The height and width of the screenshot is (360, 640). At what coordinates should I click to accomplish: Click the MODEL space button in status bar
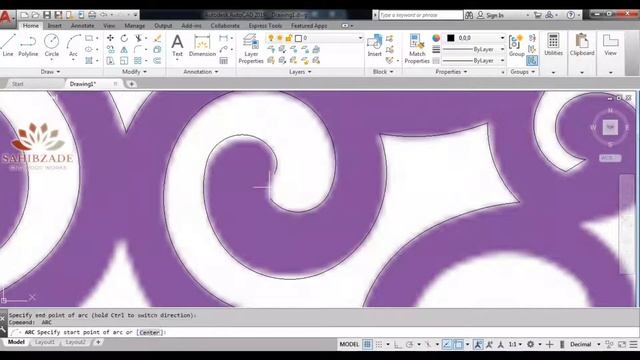pyautogui.click(x=349, y=344)
